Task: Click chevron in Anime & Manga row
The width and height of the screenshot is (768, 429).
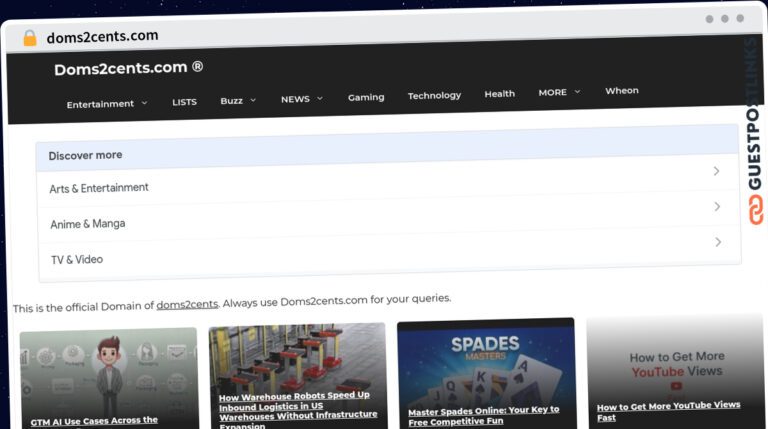Action: coord(717,207)
